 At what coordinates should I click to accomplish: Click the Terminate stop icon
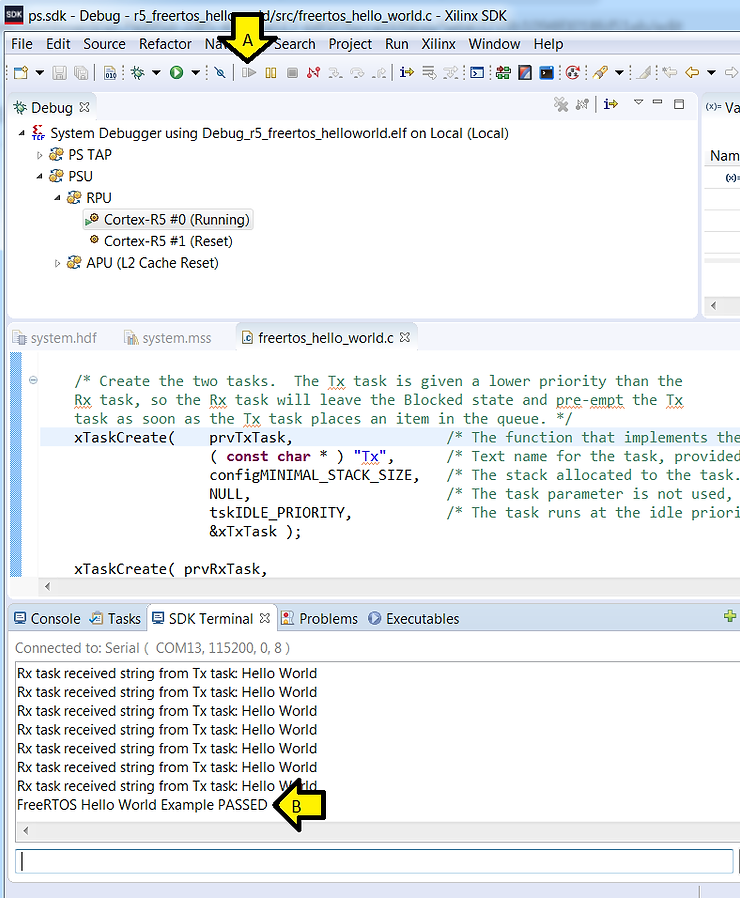[x=292, y=73]
